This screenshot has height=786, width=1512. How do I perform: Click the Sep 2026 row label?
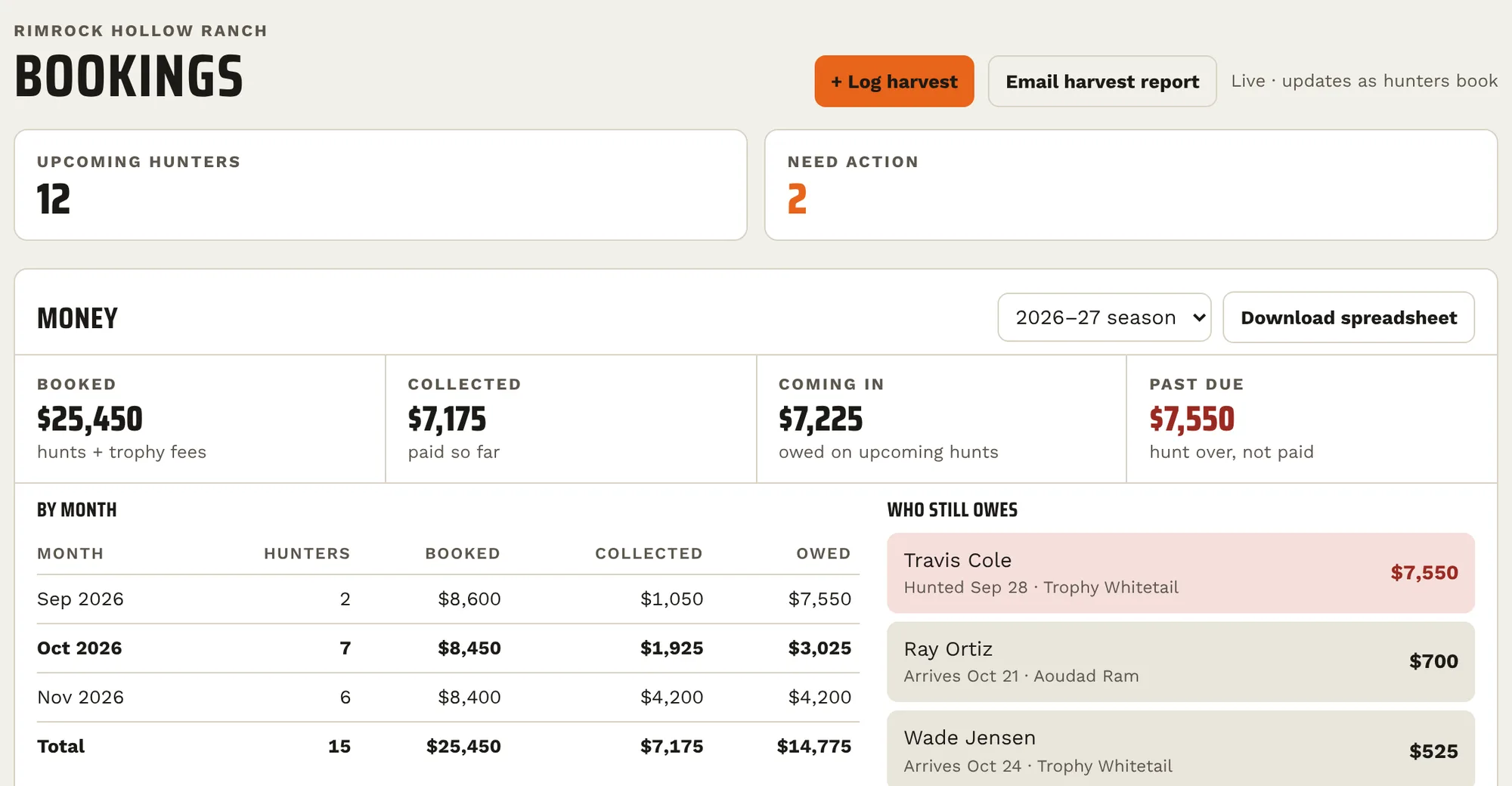pyautogui.click(x=80, y=599)
